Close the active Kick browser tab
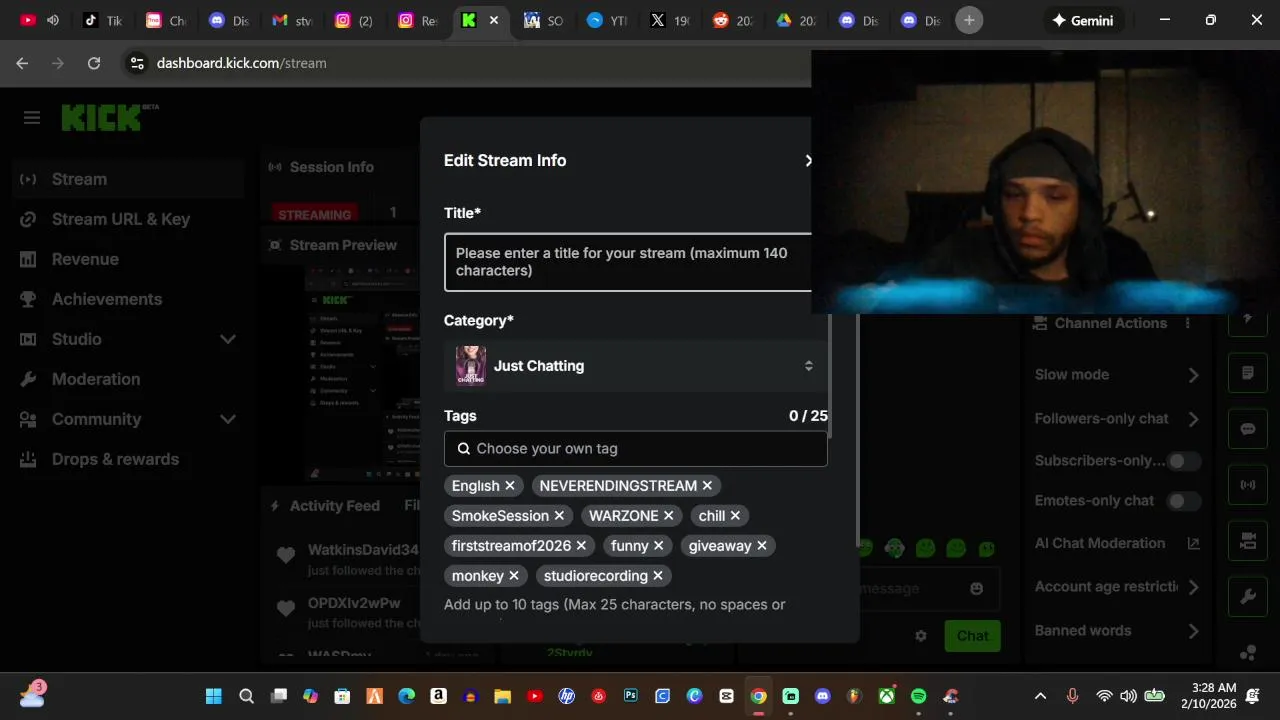 [493, 20]
